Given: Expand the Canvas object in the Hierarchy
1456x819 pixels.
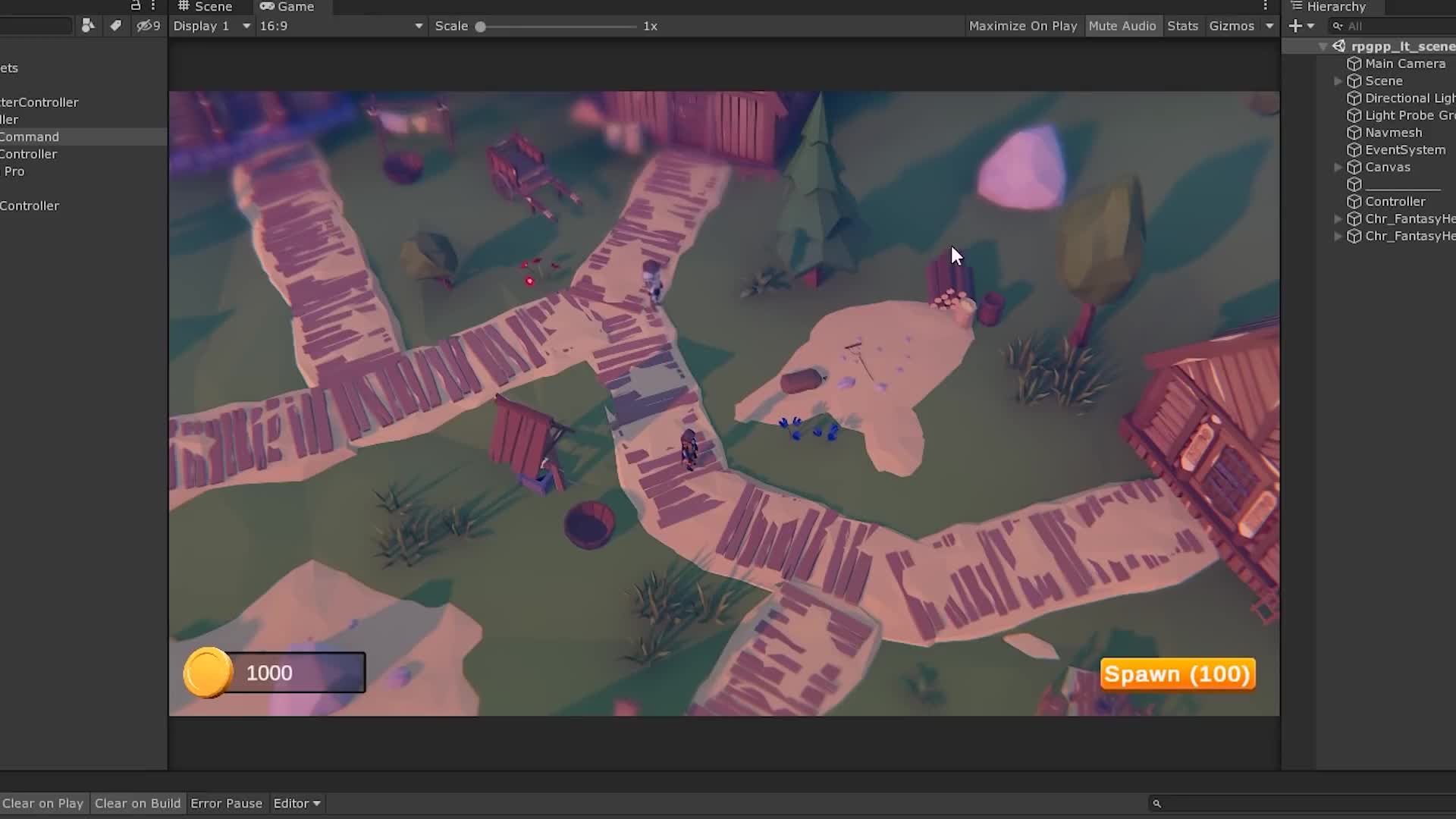Looking at the screenshot, I should coord(1338,167).
